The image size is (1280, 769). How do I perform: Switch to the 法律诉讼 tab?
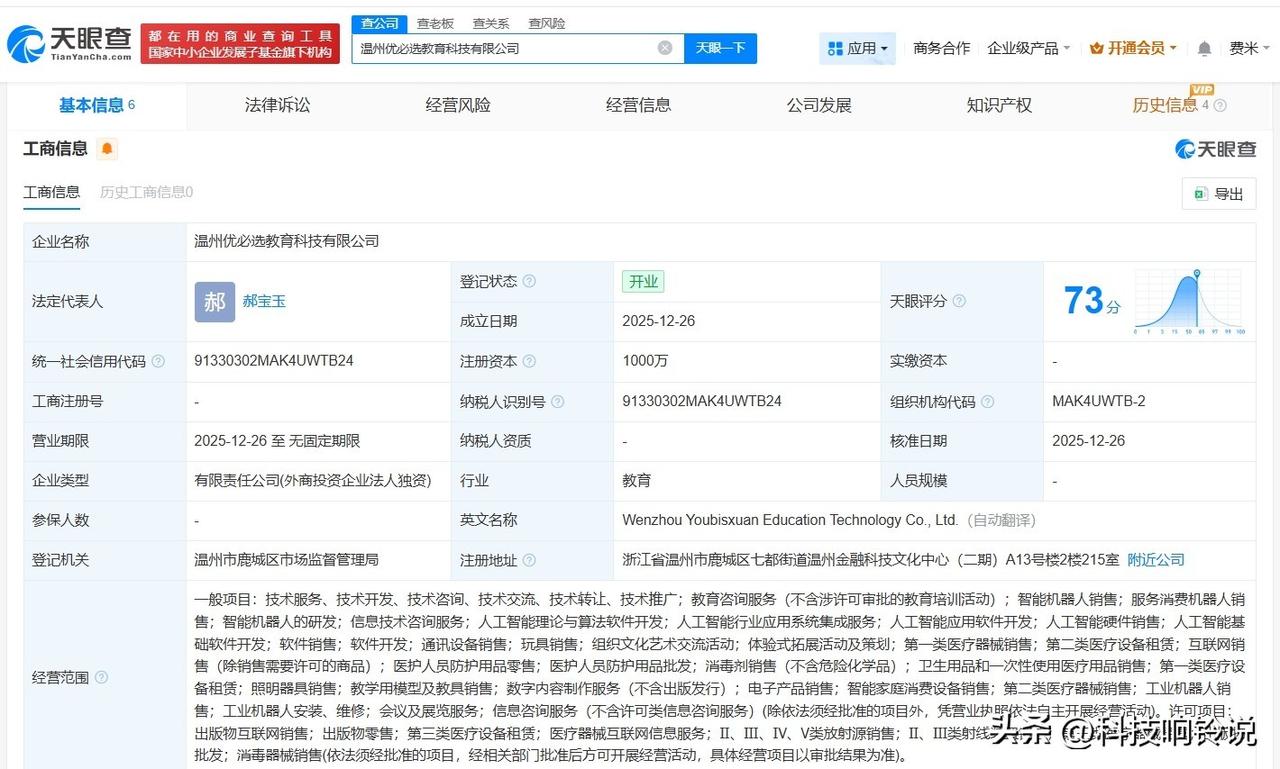[277, 105]
